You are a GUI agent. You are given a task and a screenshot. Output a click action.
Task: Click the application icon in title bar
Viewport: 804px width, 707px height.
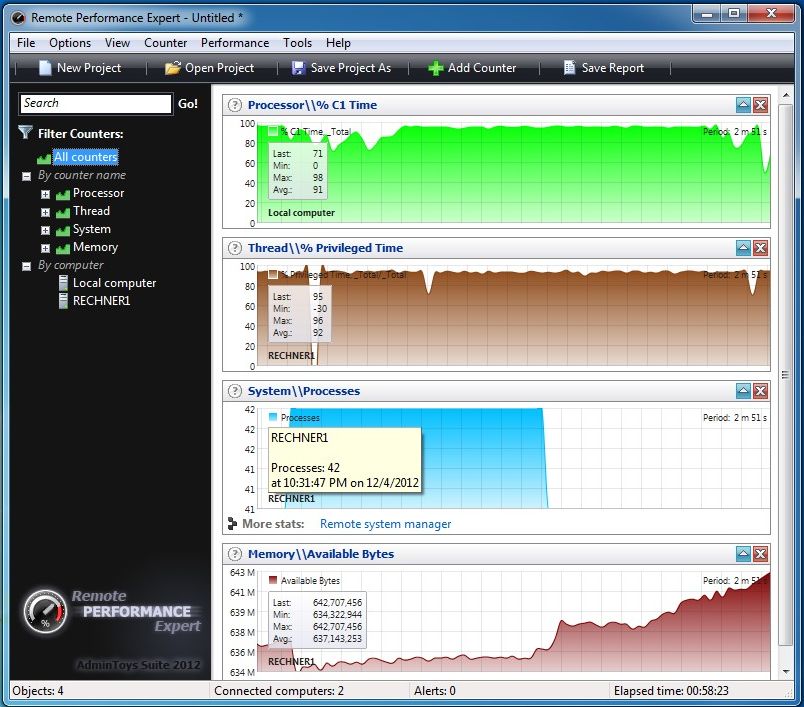point(18,18)
